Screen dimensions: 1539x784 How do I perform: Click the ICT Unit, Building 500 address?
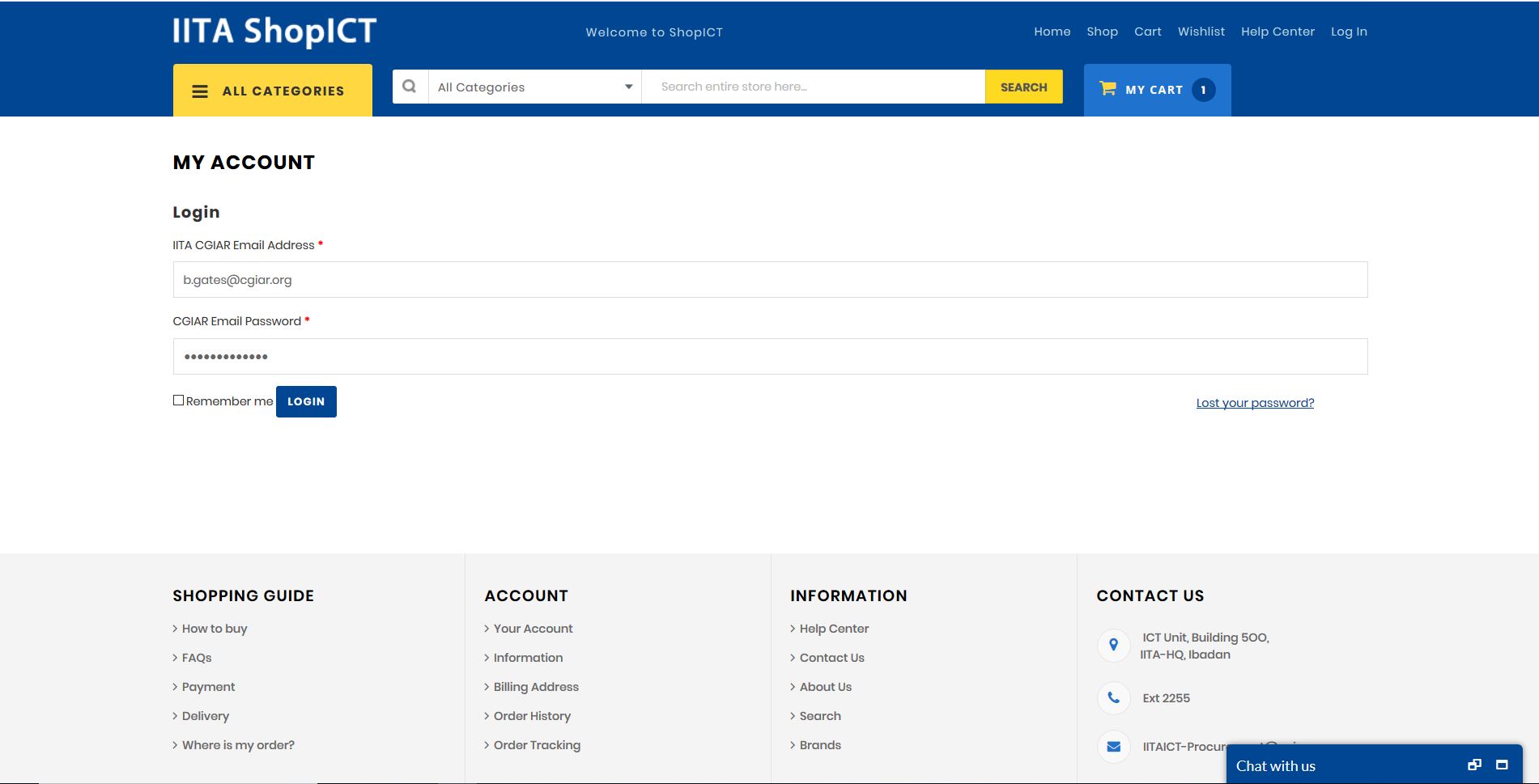1205,646
